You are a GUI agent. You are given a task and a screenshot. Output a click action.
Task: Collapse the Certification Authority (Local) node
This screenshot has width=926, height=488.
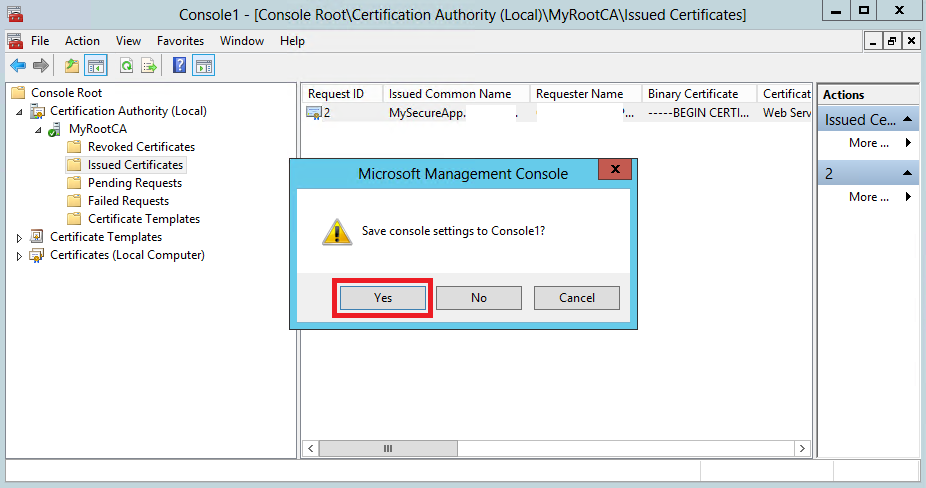pos(19,112)
